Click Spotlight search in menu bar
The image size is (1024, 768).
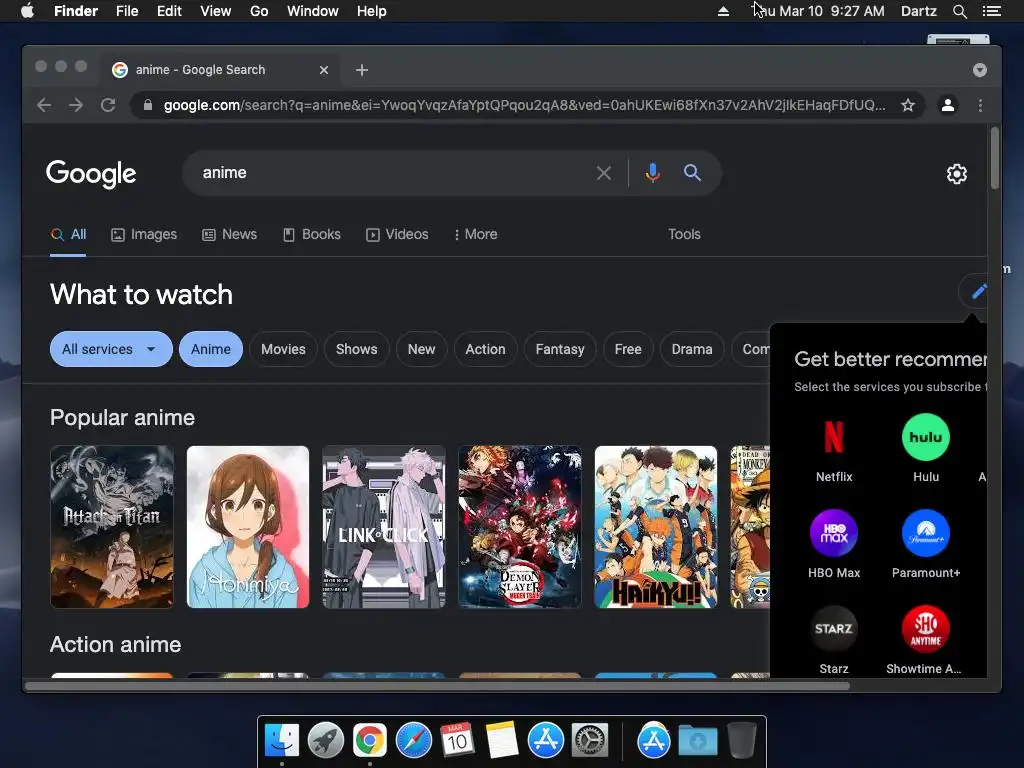(959, 11)
